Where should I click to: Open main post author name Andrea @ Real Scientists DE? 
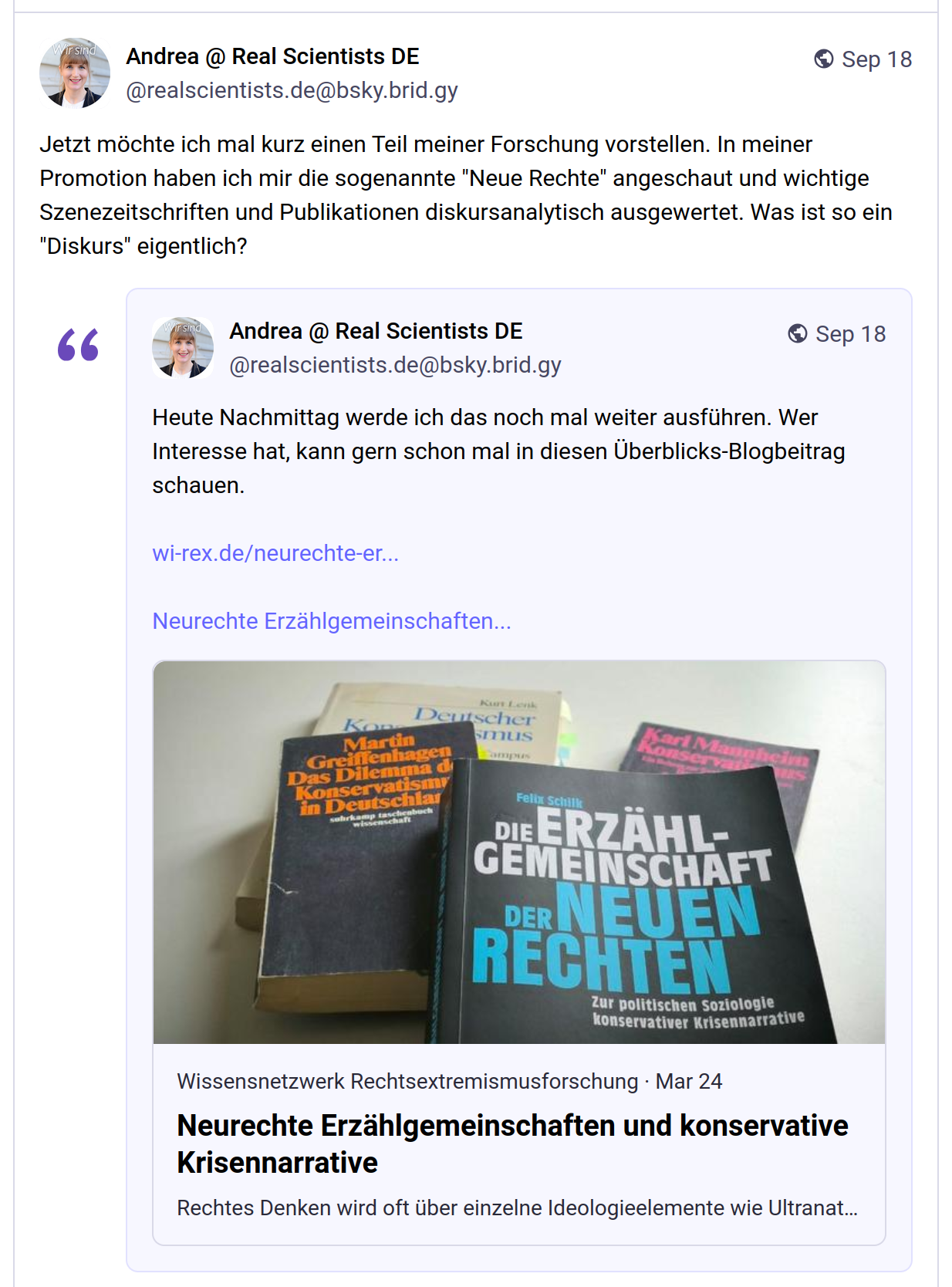tap(272, 56)
